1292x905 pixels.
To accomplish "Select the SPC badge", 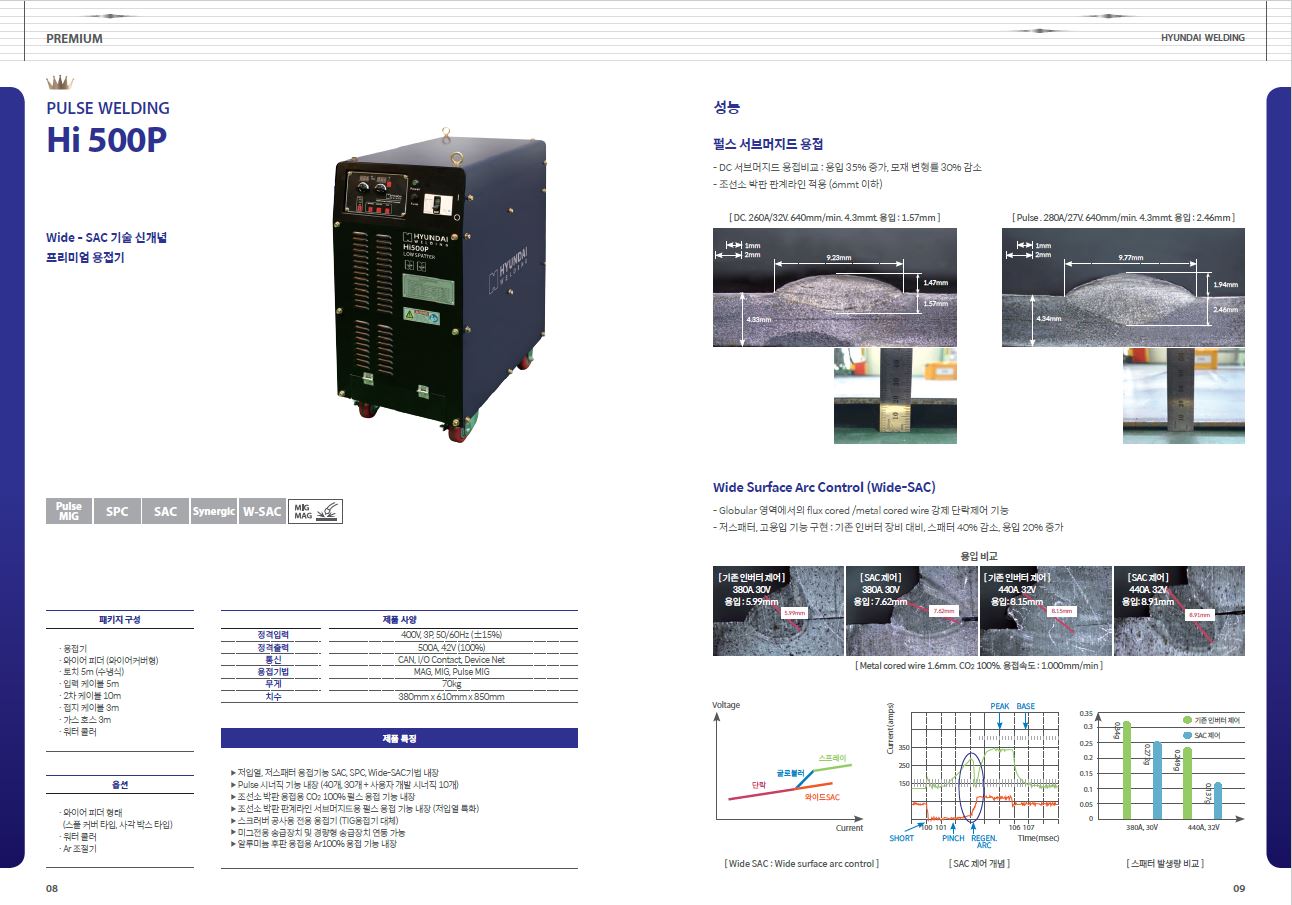I will pyautogui.click(x=117, y=511).
